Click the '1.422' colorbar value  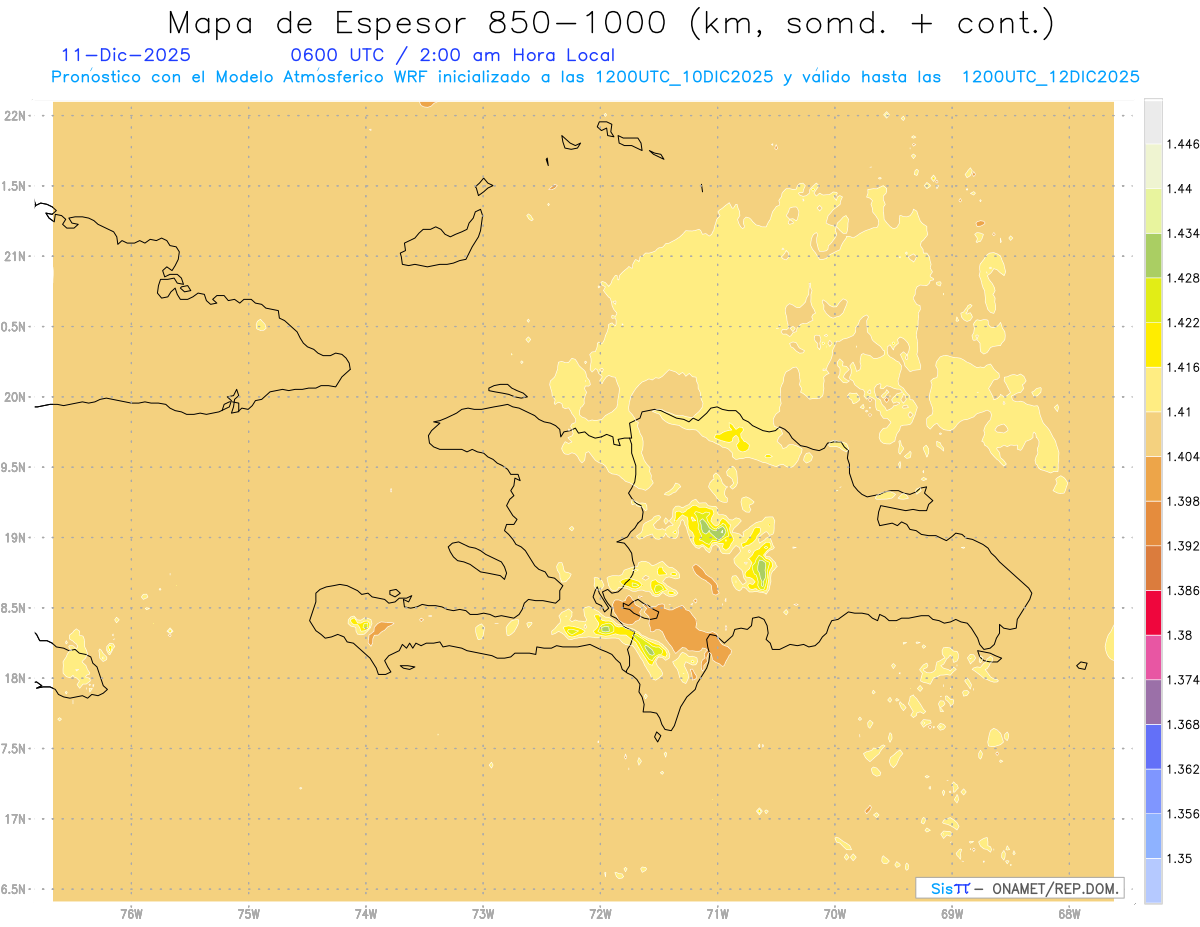coord(1183,322)
